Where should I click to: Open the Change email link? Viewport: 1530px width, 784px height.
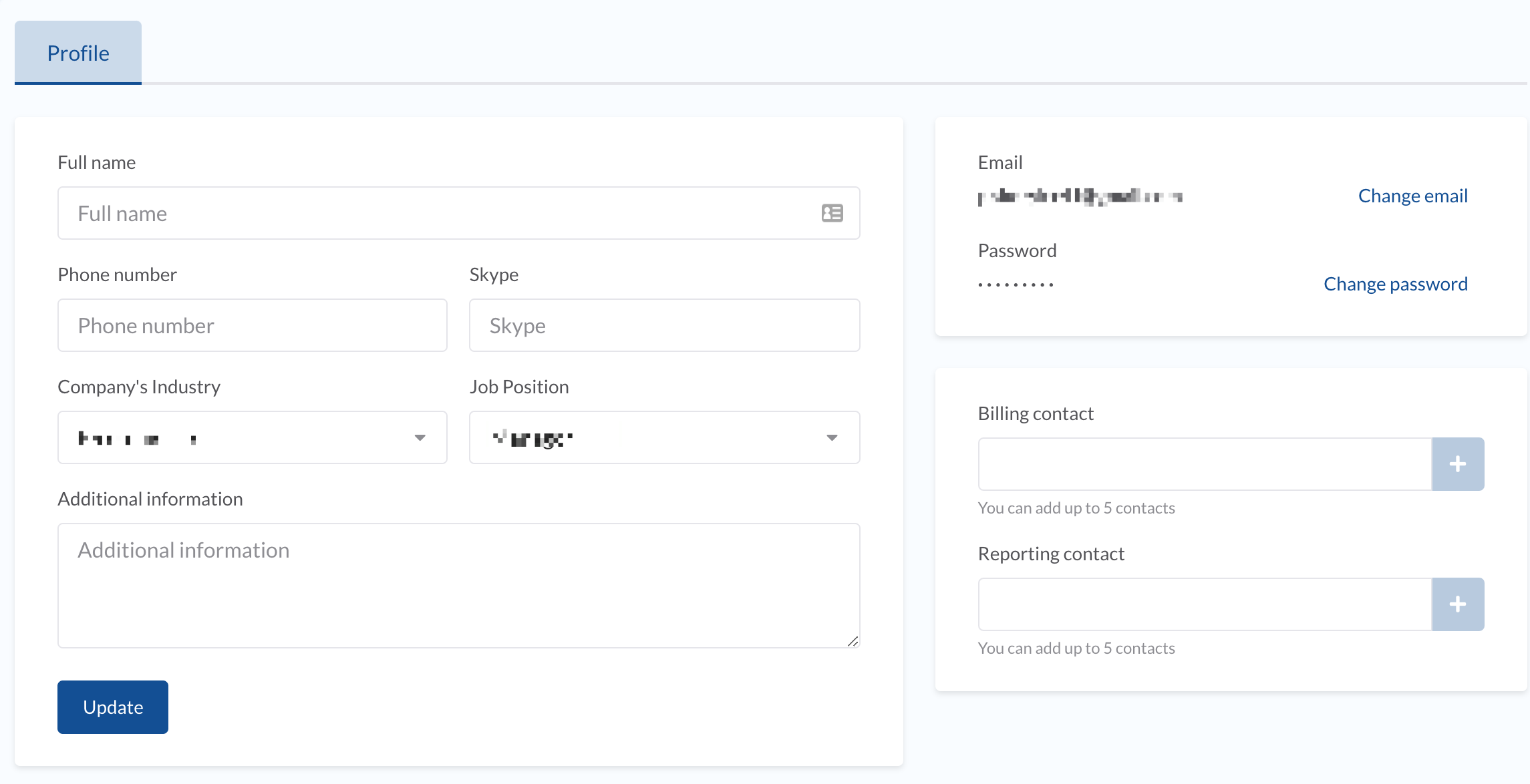point(1412,196)
